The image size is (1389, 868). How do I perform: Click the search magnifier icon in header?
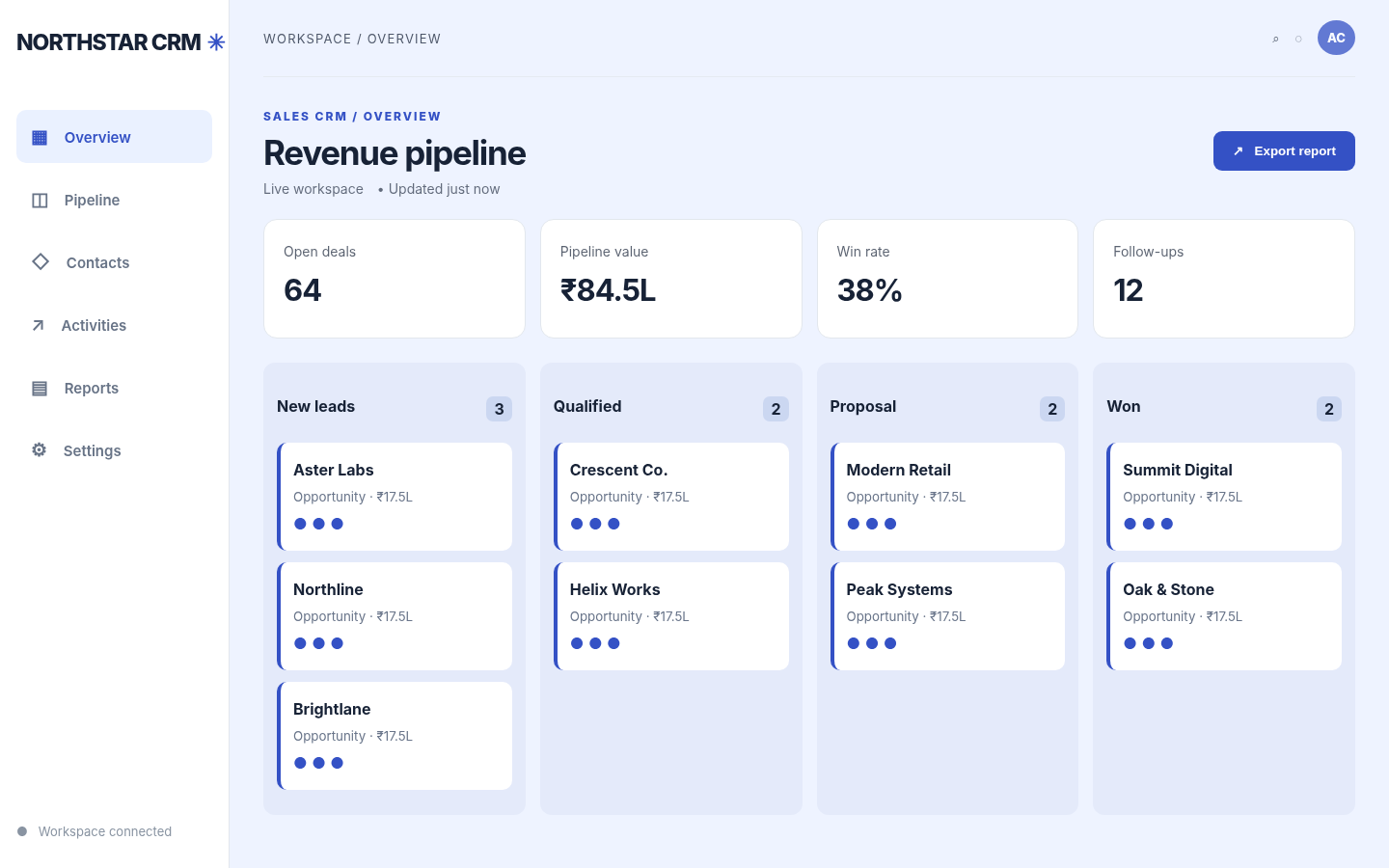coord(1275,39)
